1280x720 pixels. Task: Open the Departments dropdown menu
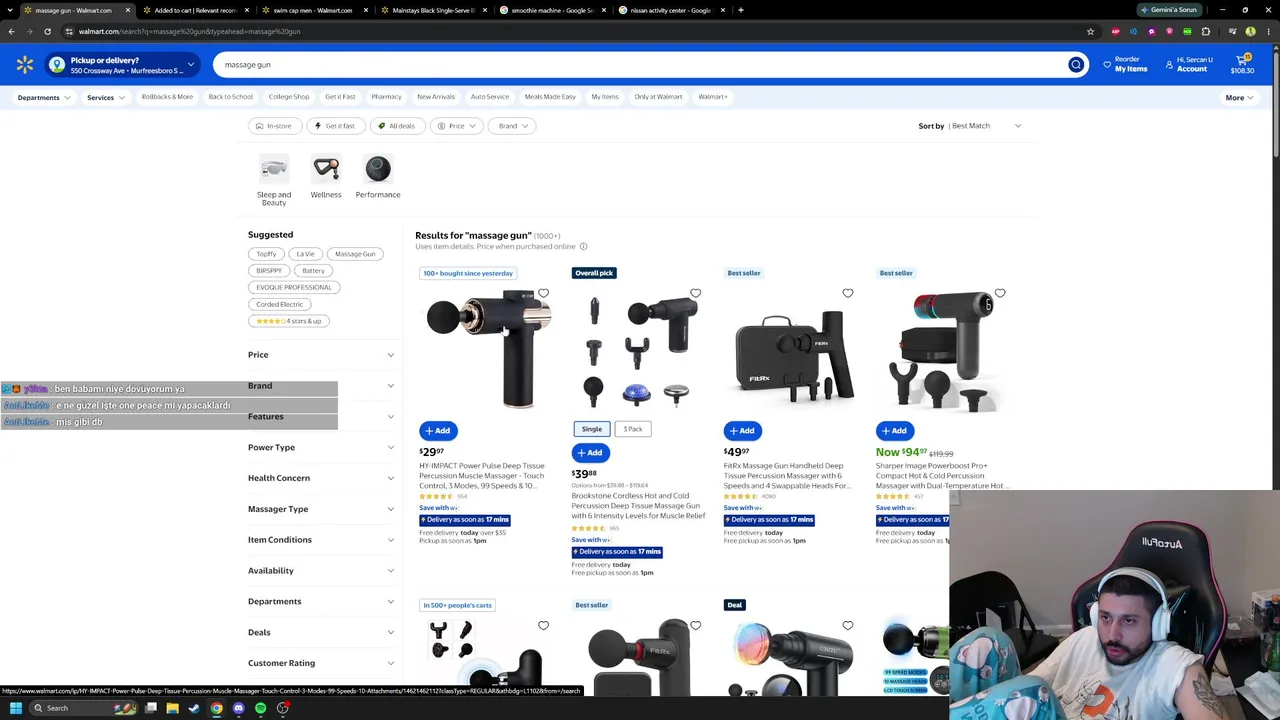click(x=44, y=98)
